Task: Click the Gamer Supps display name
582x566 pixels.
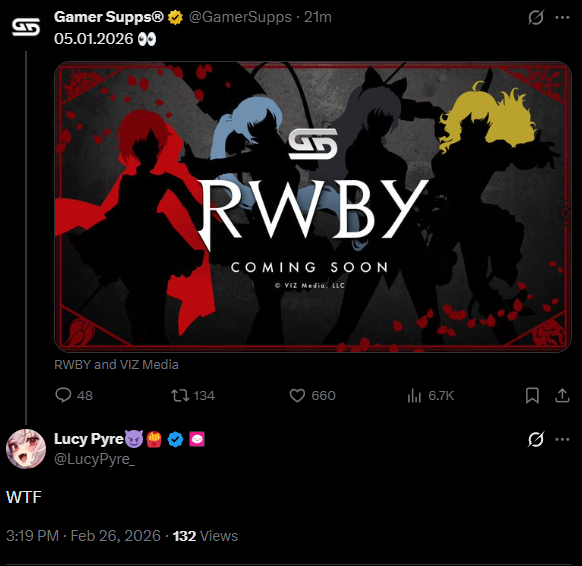Action: [109, 17]
